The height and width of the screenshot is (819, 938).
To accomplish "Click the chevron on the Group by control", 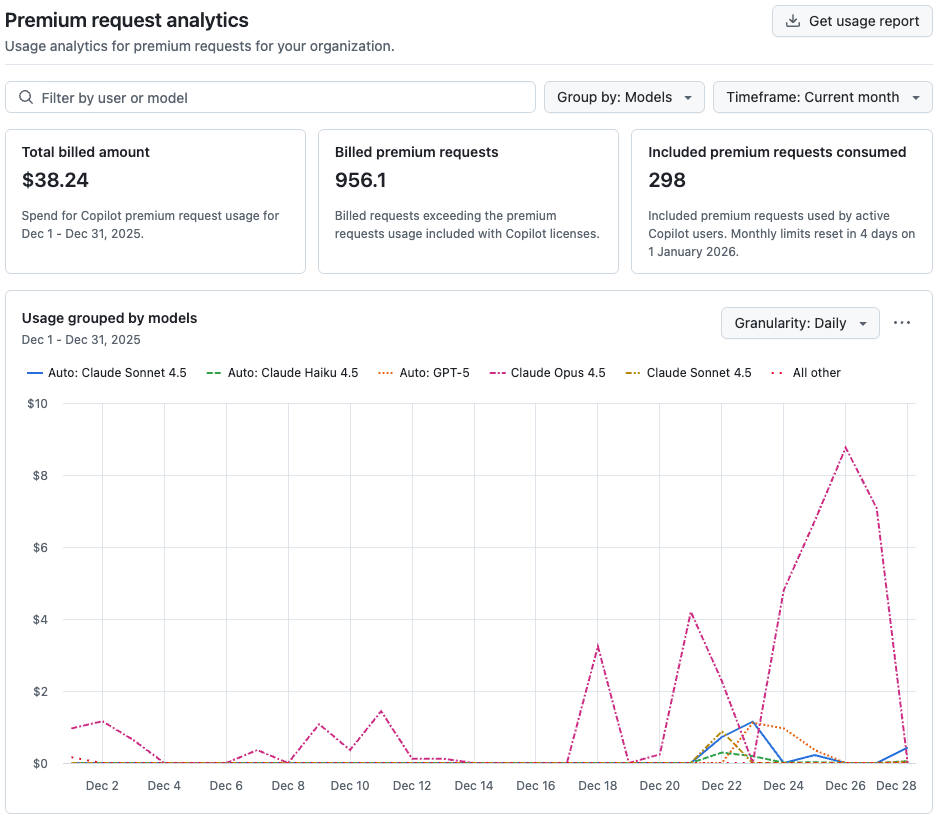I will (x=688, y=97).
